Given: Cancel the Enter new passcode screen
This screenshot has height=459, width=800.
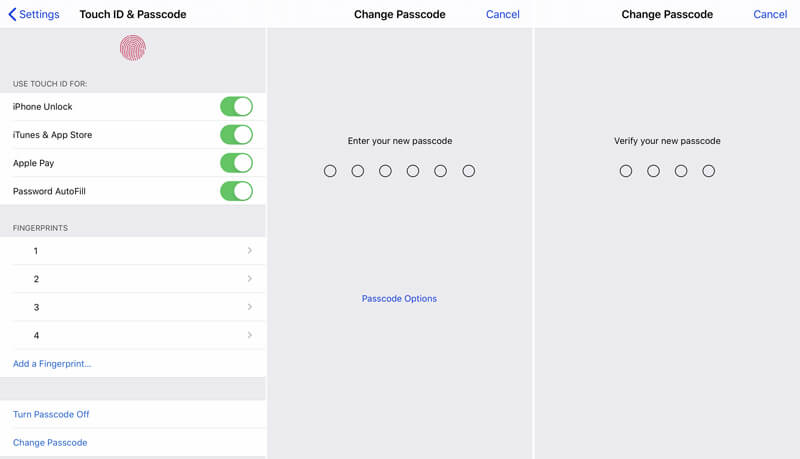Looking at the screenshot, I should (502, 14).
